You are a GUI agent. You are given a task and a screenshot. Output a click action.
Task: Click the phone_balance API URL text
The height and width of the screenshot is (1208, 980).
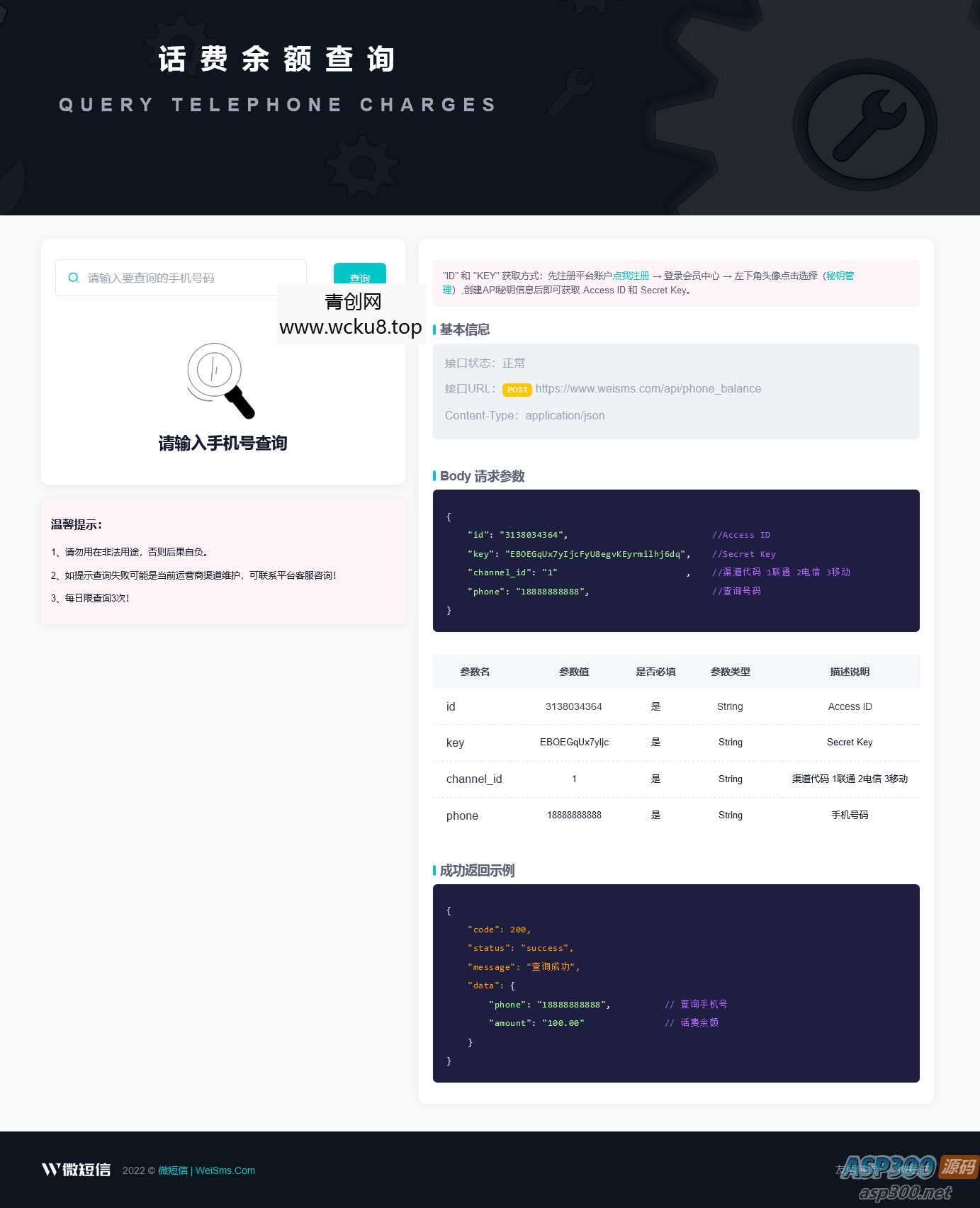click(648, 388)
